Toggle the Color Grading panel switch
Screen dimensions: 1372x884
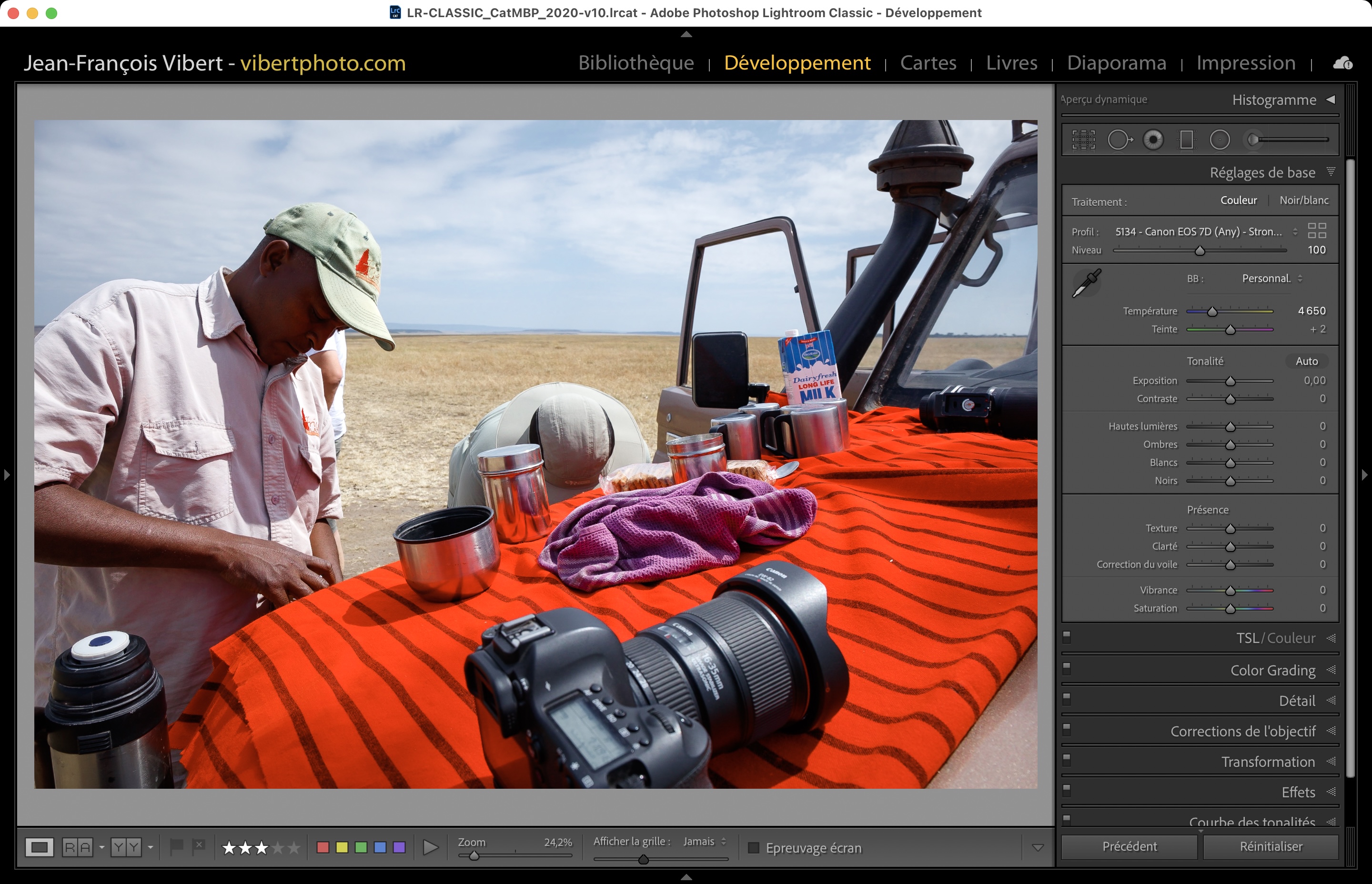(x=1067, y=668)
